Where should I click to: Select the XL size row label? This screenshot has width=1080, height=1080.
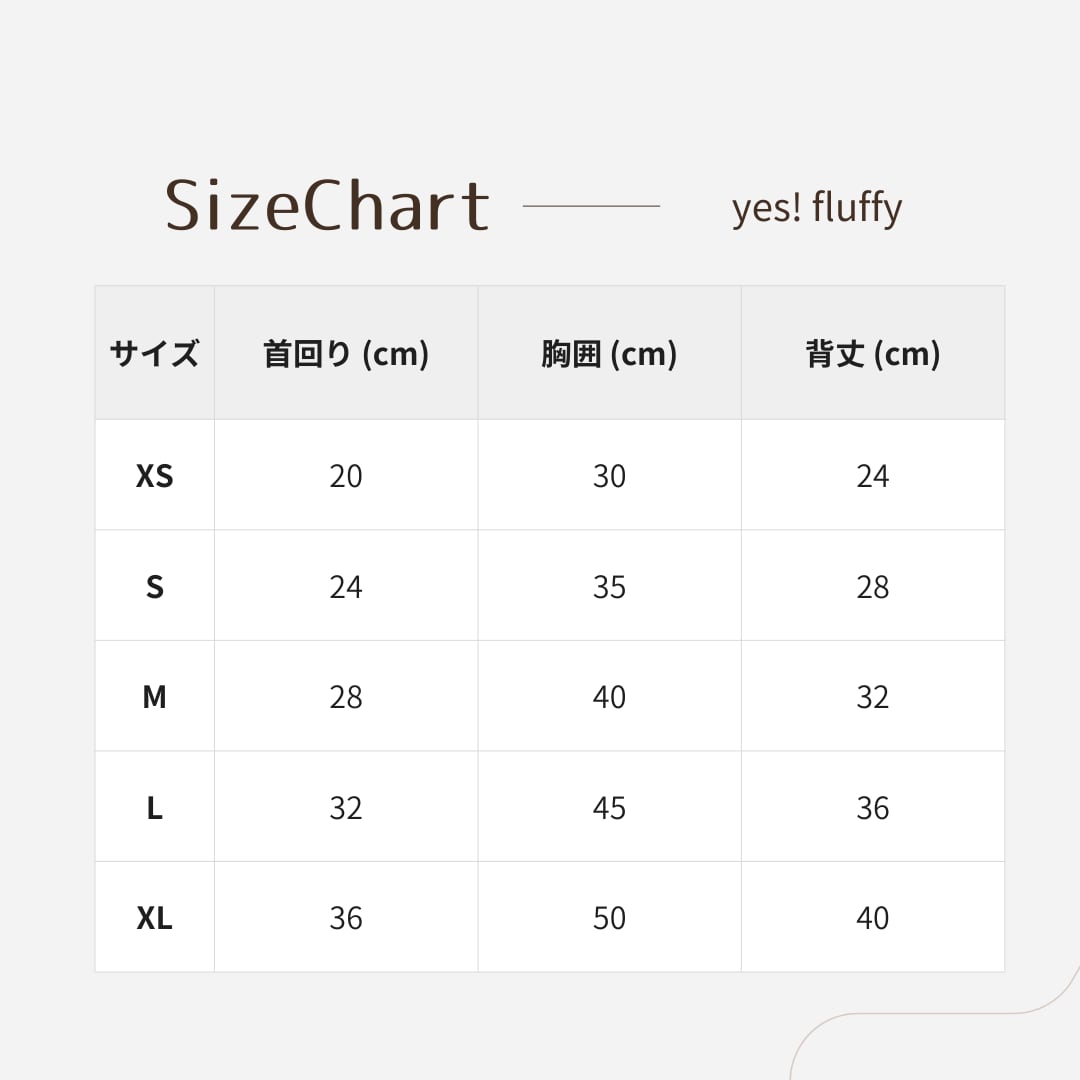click(154, 918)
